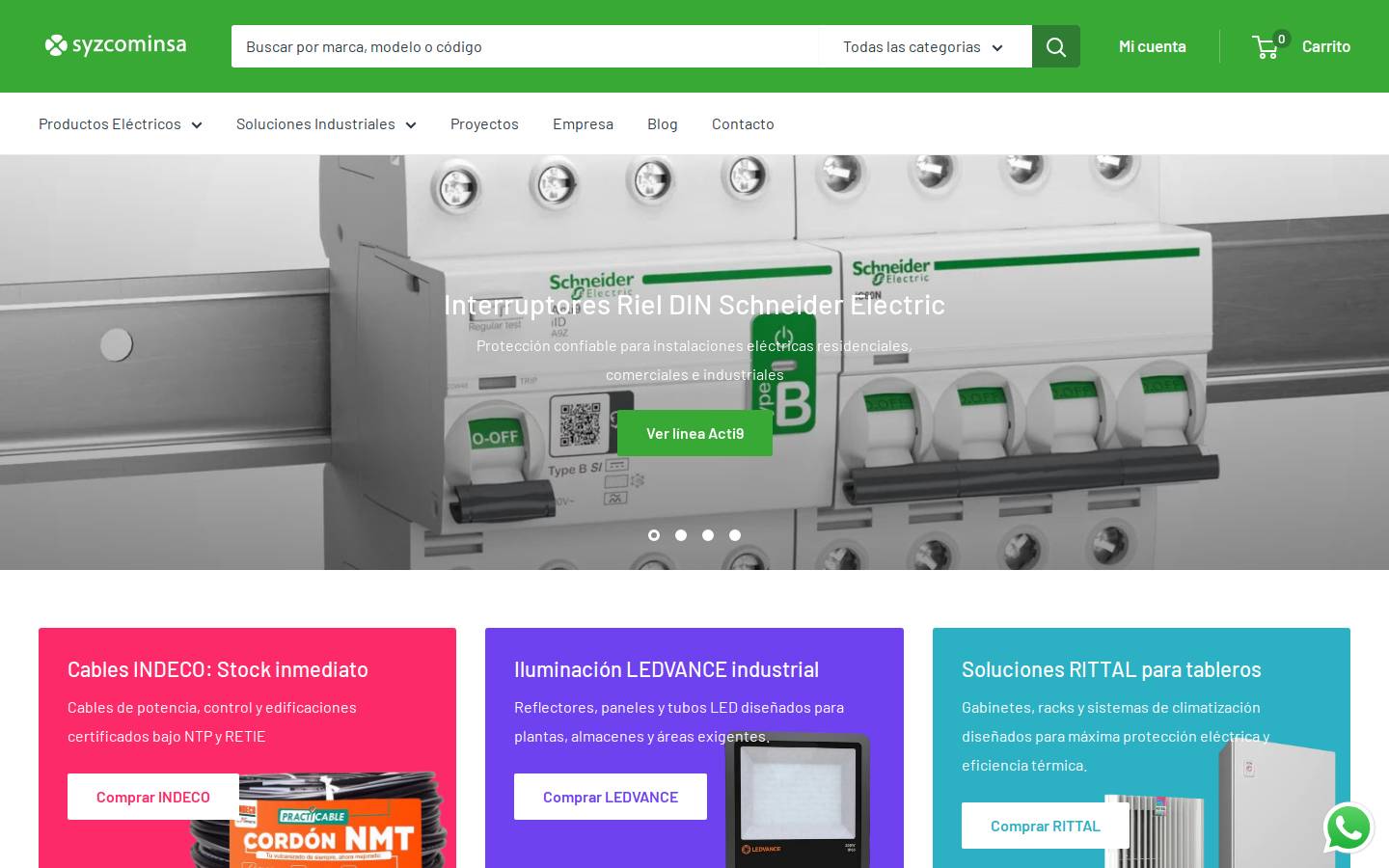This screenshot has width=1389, height=868.
Task: Select third carousel slide dot
Action: pyautogui.click(x=708, y=535)
